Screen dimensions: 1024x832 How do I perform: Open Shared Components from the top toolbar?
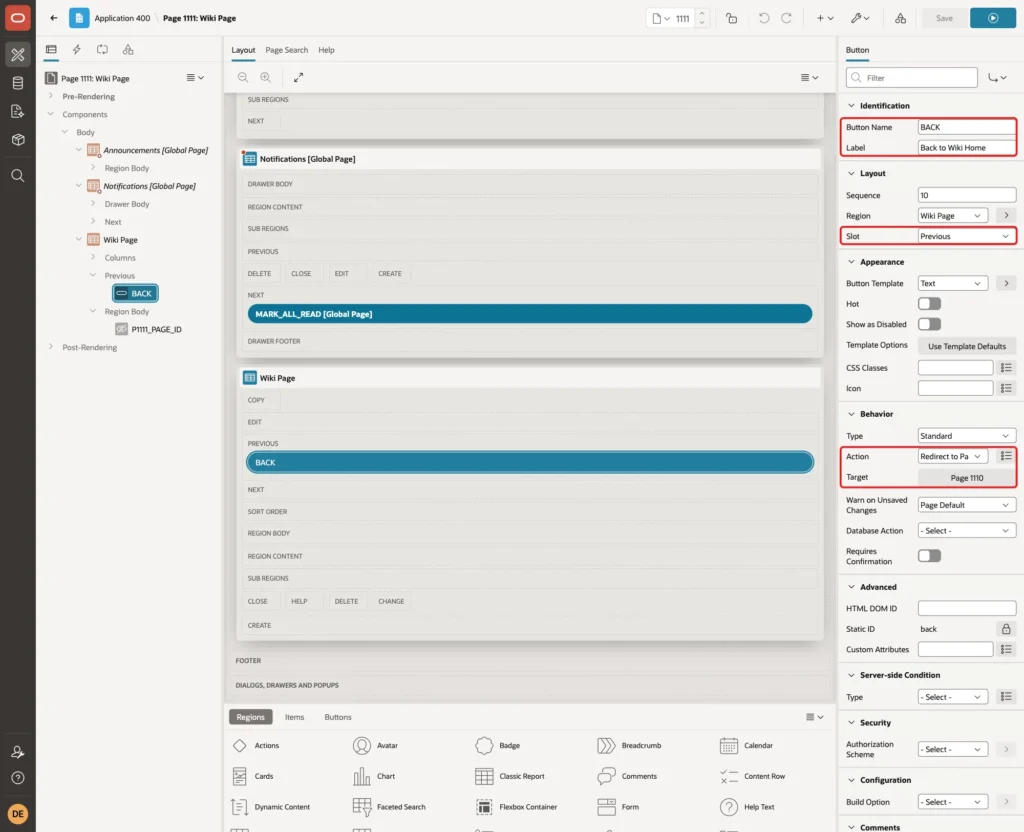(901, 18)
